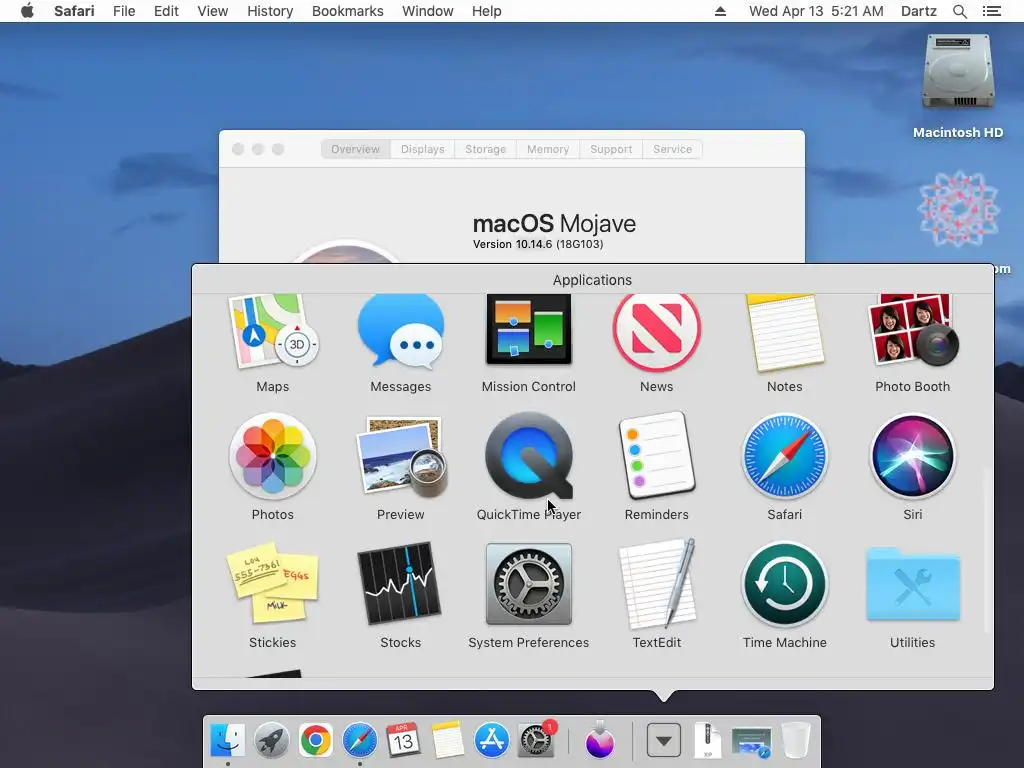Open the App Store from the Dock
Viewport: 1024px width, 768px height.
[491, 740]
